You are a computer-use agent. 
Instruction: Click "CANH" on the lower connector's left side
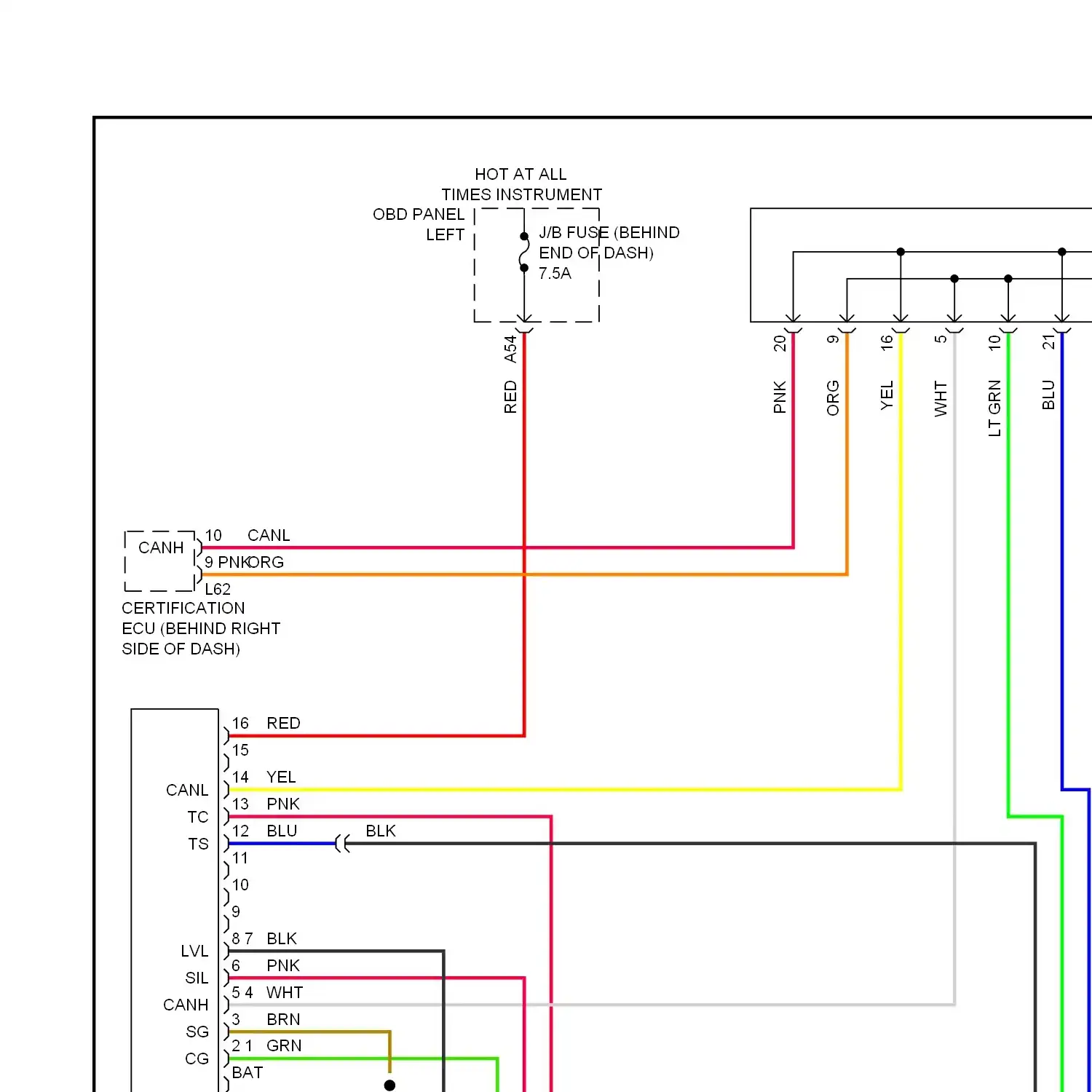point(186,1005)
